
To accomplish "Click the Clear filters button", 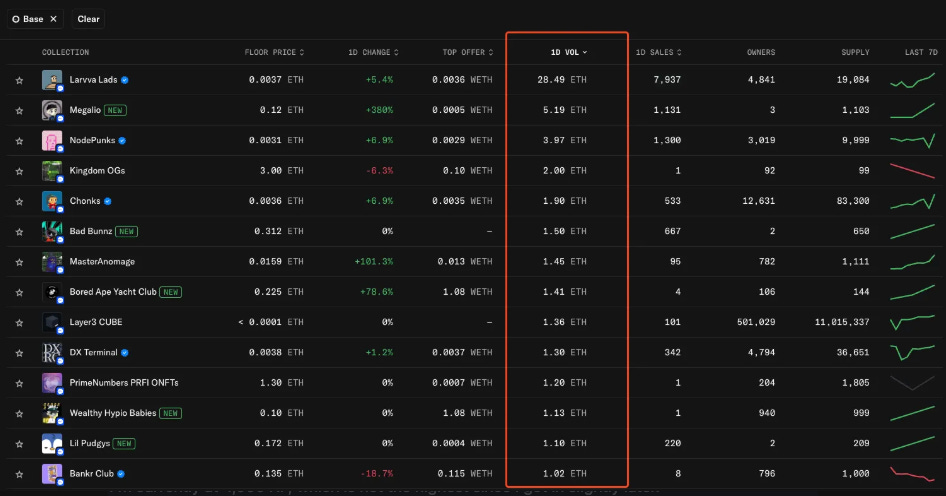I will click(88, 19).
